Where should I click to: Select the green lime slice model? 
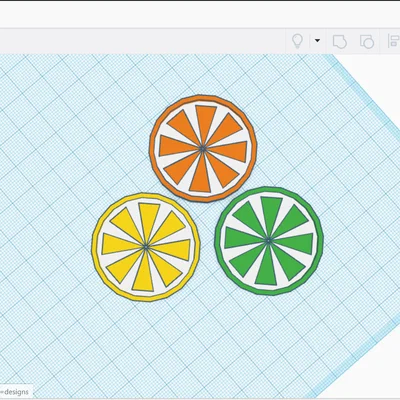pyautogui.click(x=269, y=241)
